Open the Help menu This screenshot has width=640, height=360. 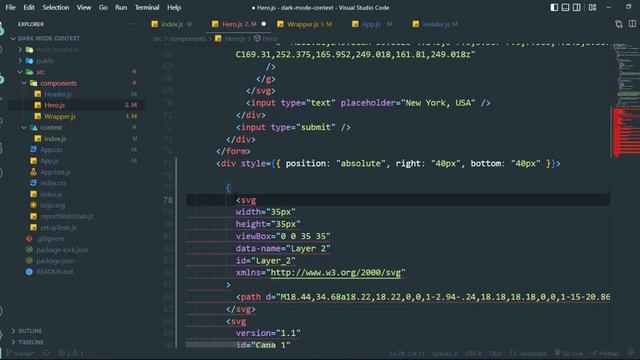click(174, 7)
